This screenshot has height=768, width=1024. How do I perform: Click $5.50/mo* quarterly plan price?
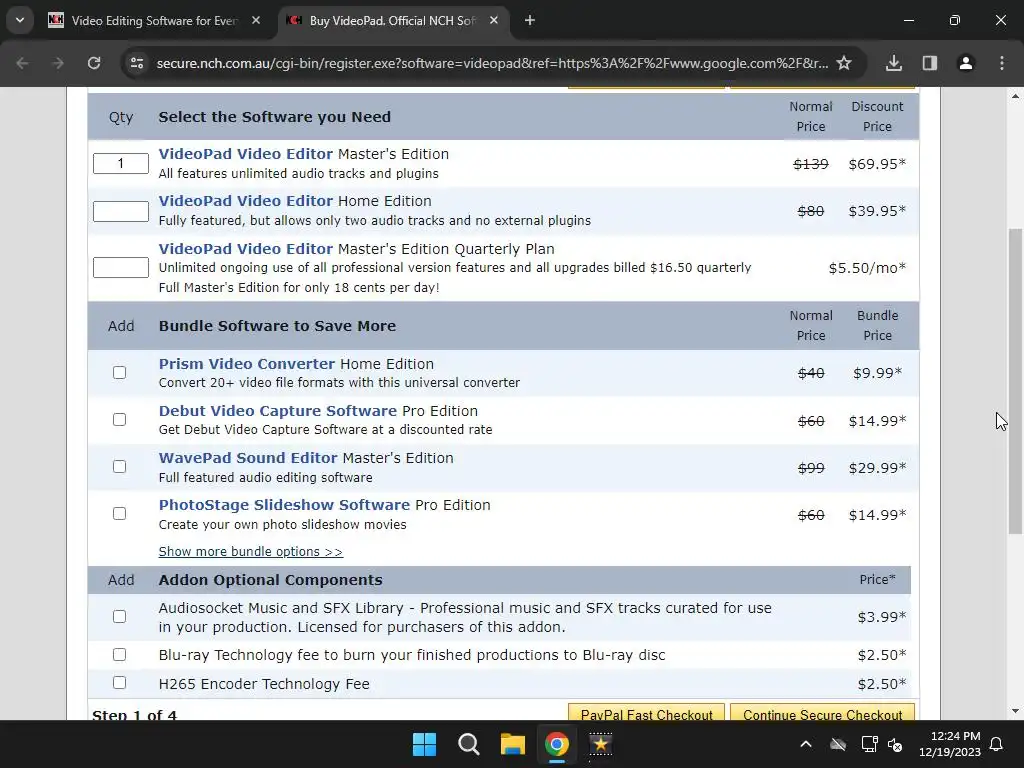pos(867,268)
